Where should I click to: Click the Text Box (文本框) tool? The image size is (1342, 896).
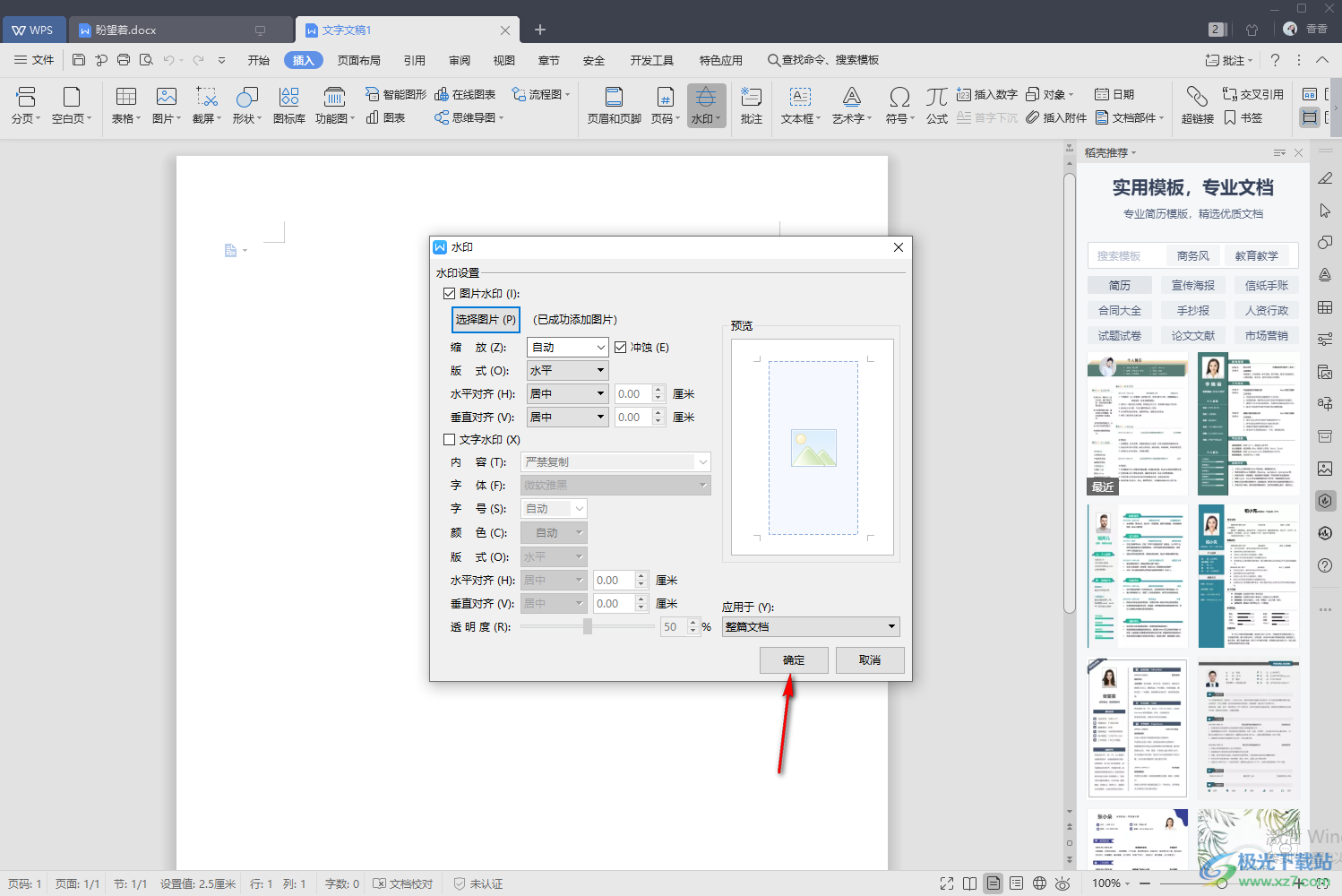click(800, 105)
